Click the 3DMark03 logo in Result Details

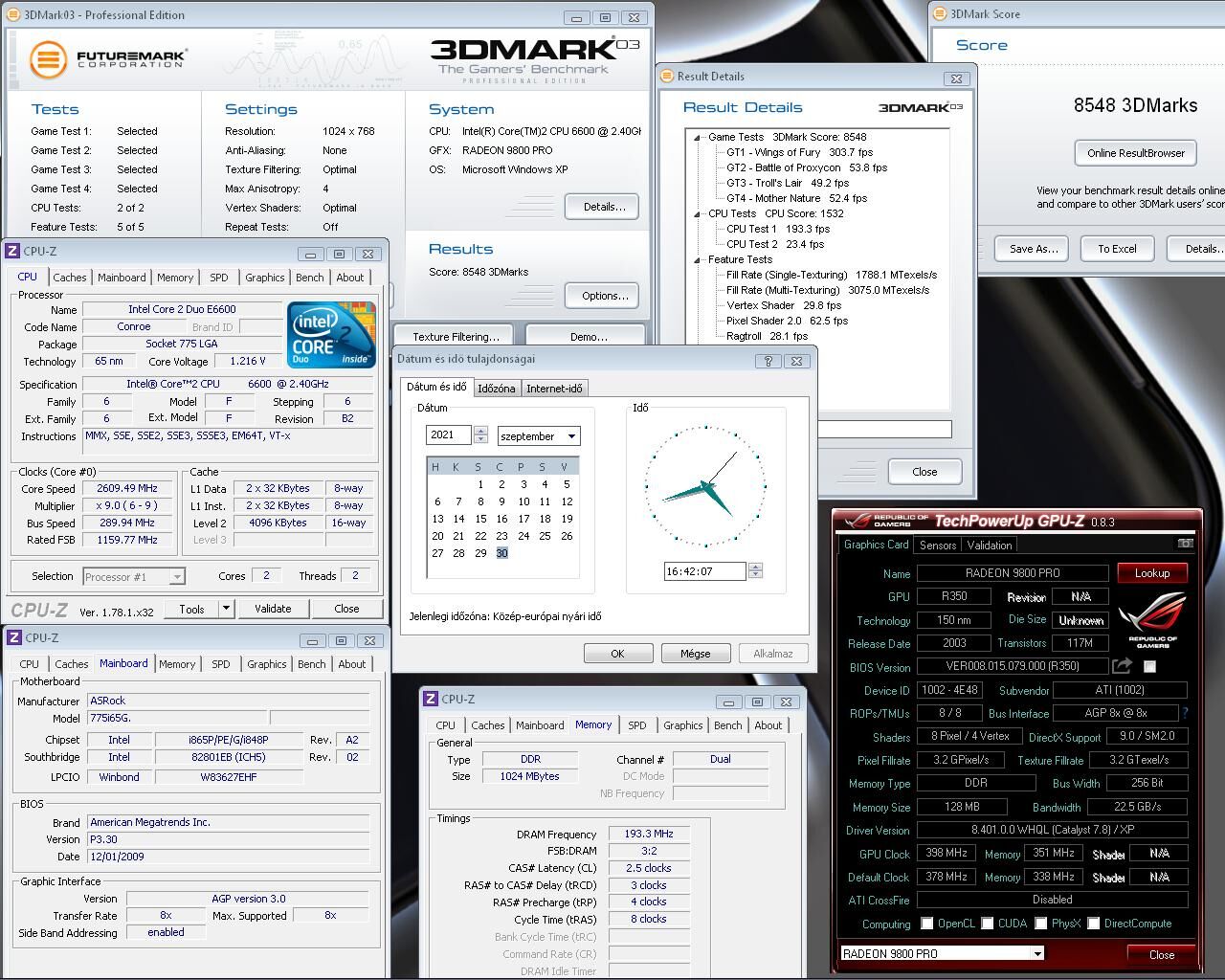(x=920, y=107)
